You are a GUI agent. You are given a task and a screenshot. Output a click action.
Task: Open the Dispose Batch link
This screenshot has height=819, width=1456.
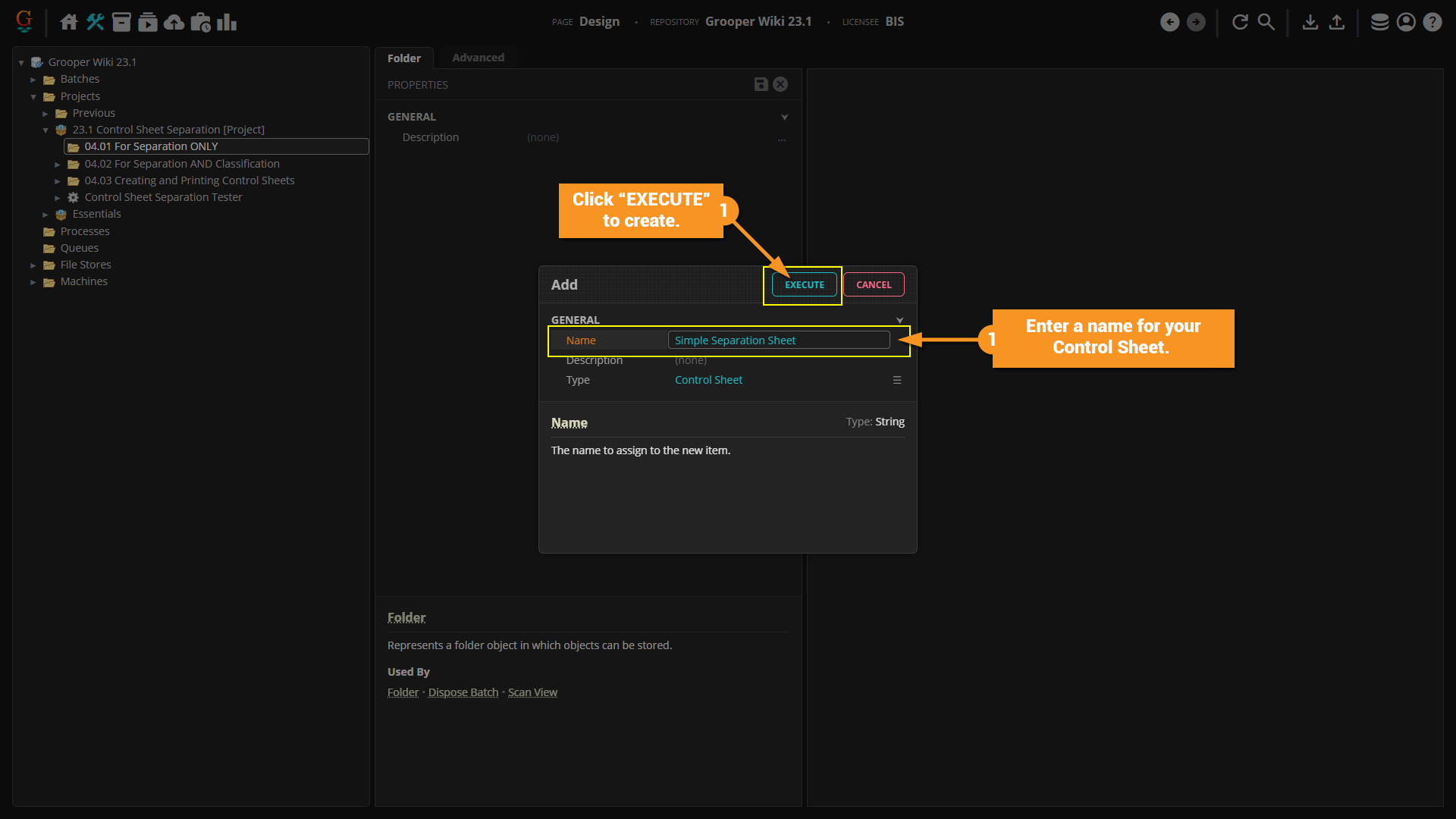point(463,692)
